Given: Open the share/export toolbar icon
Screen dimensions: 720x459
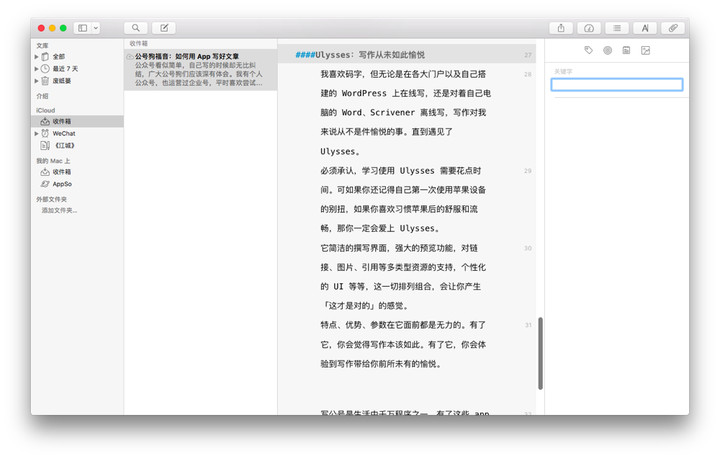Looking at the screenshot, I should point(561,28).
